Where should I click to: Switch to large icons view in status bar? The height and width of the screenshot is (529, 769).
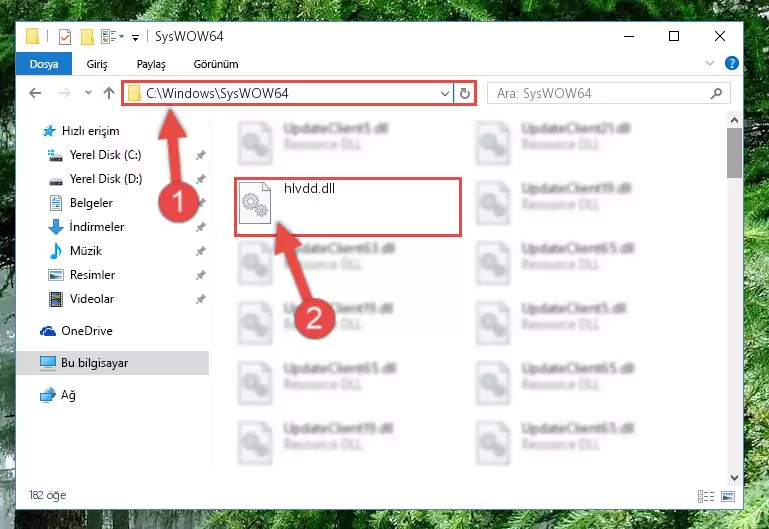coord(728,497)
